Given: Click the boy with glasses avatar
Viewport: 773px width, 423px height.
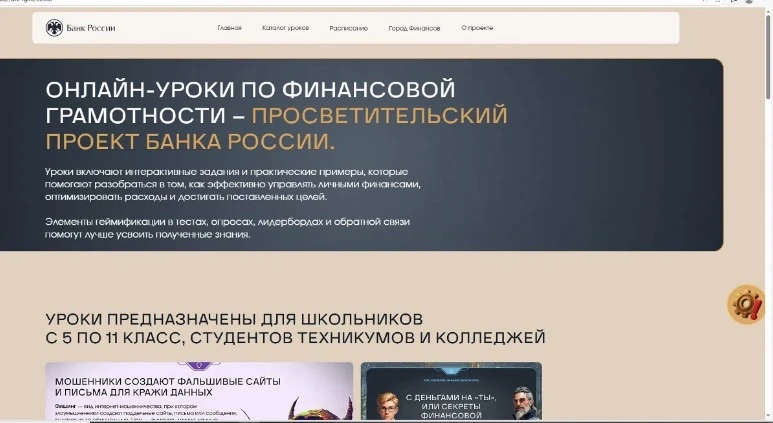Looking at the screenshot, I should [x=387, y=406].
